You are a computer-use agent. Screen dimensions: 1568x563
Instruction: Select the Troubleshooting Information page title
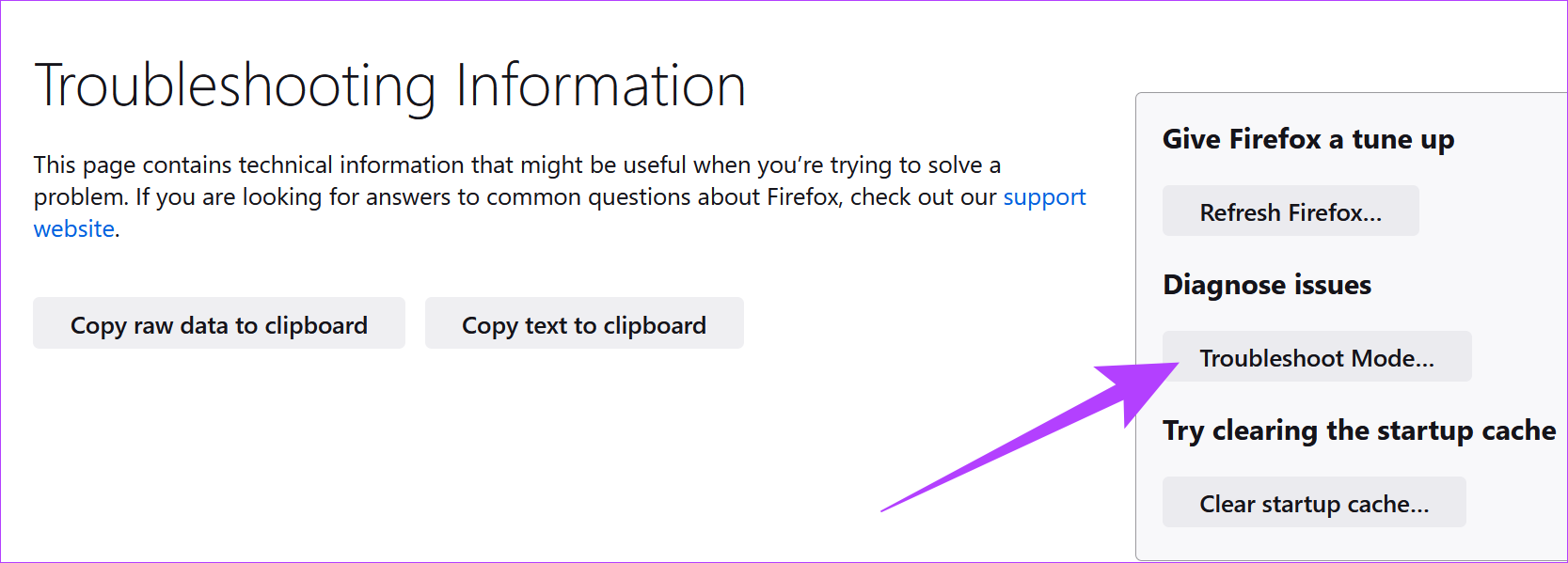click(x=390, y=86)
